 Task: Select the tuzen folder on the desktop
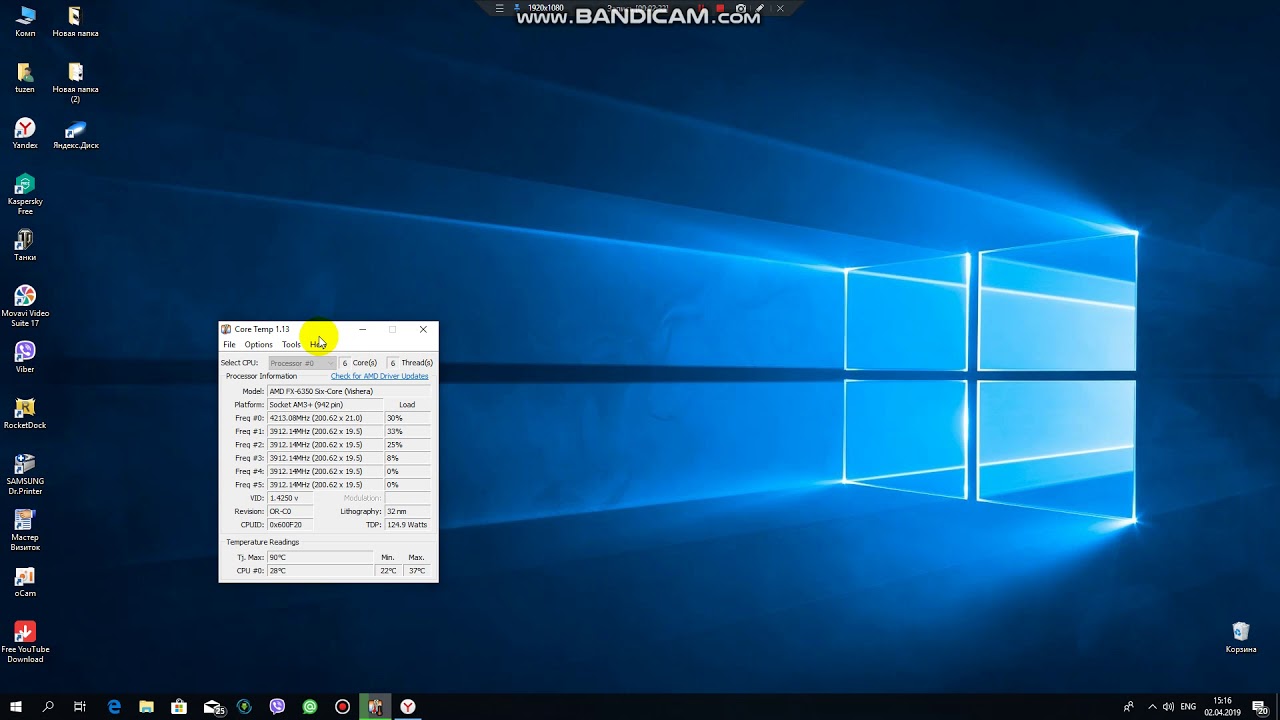[x=25, y=78]
